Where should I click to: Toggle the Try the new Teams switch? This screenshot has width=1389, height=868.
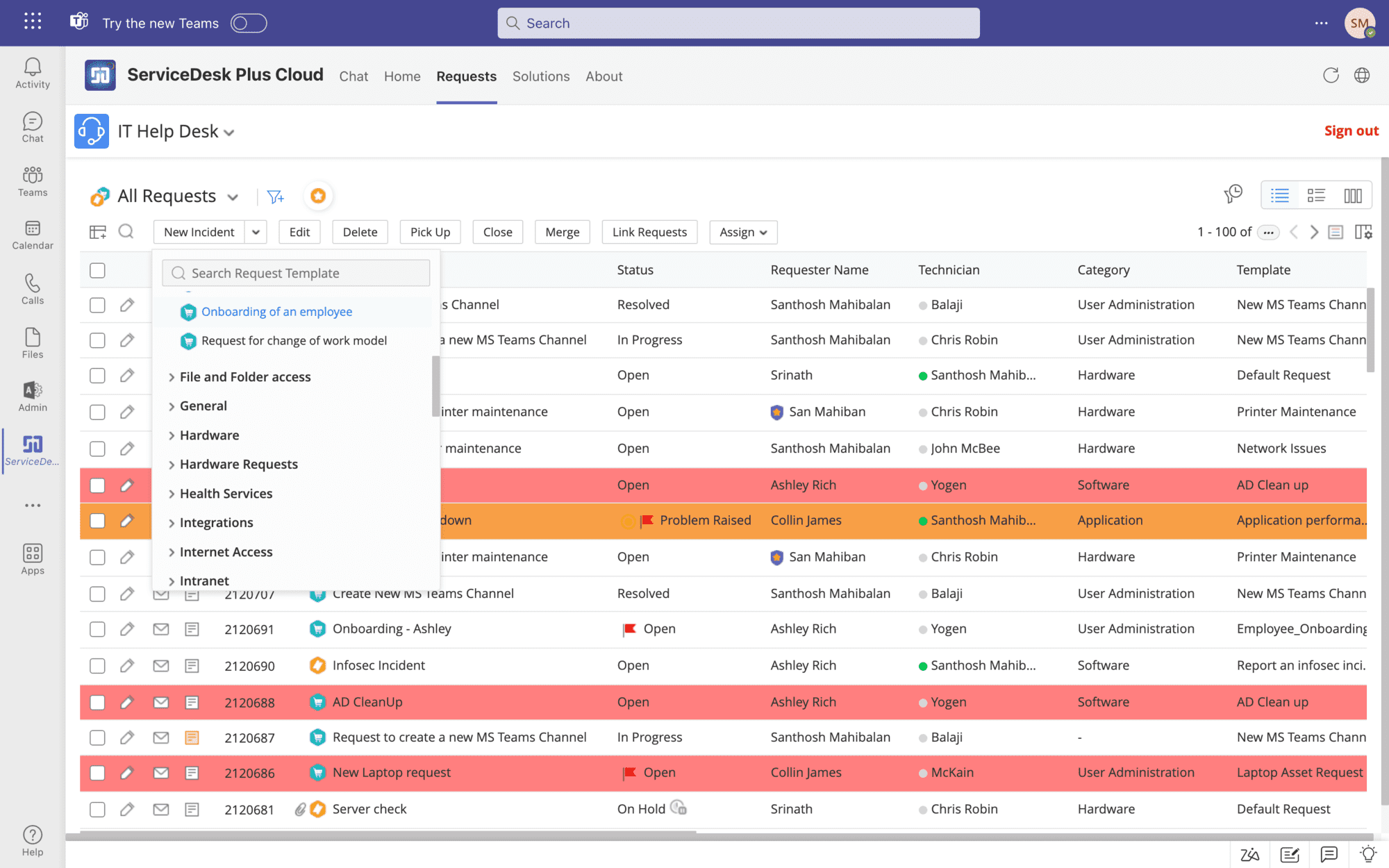(x=249, y=23)
